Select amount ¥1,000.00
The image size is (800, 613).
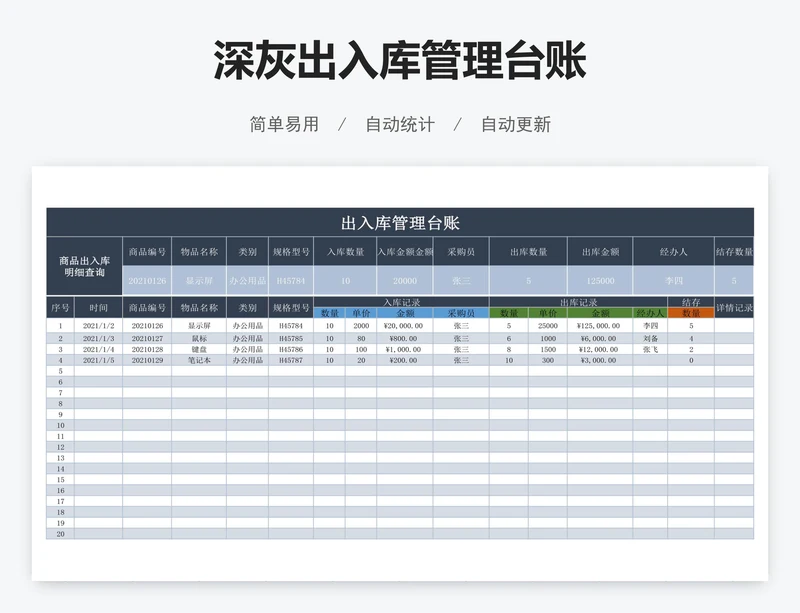[x=403, y=349]
